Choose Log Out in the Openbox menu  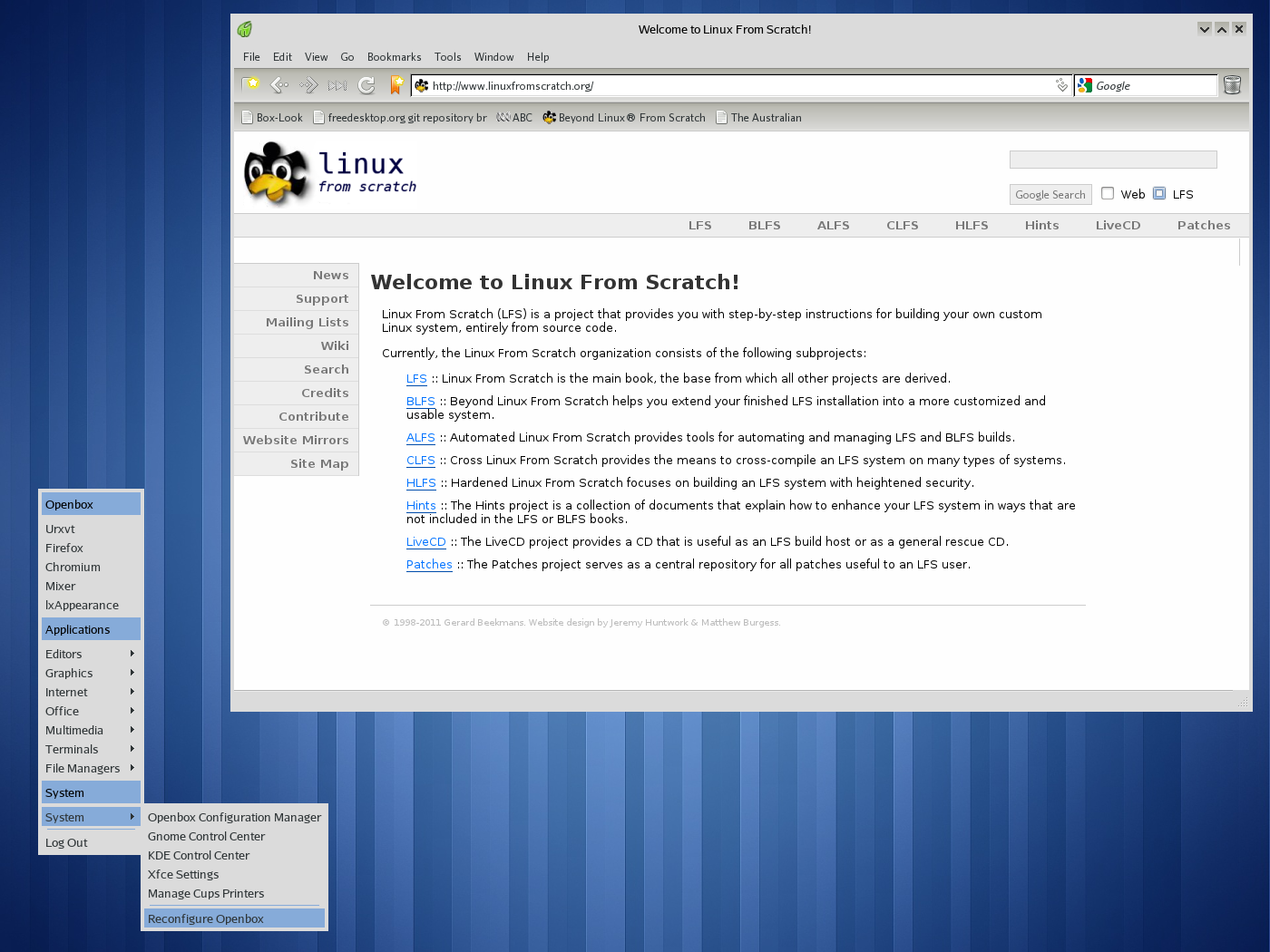[x=91, y=843]
